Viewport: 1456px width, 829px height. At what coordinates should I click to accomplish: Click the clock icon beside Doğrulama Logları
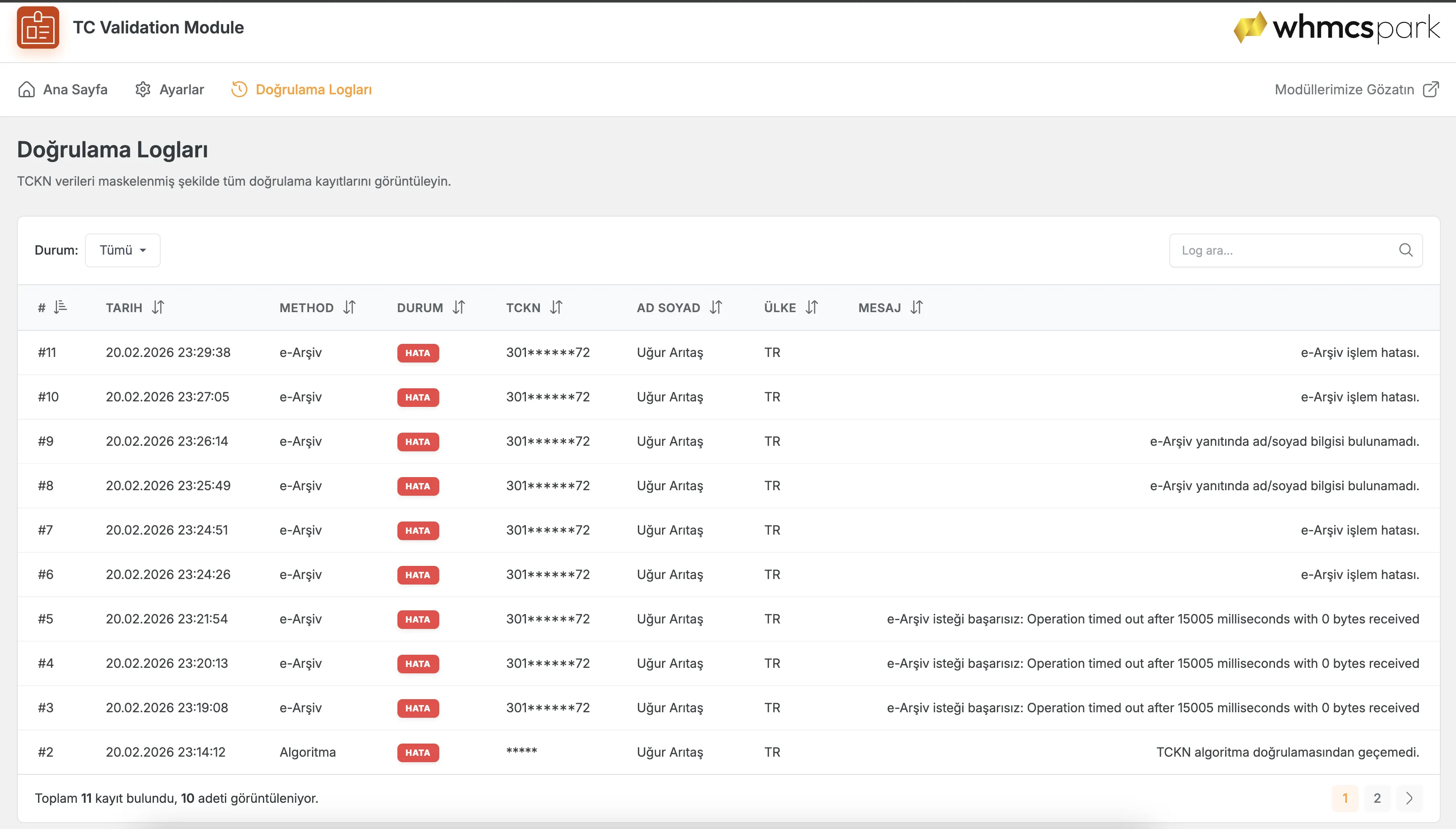click(x=239, y=89)
